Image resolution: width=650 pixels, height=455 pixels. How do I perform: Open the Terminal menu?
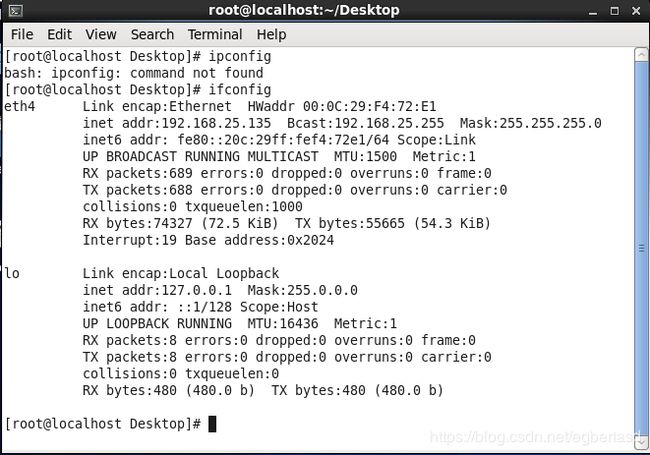215,34
